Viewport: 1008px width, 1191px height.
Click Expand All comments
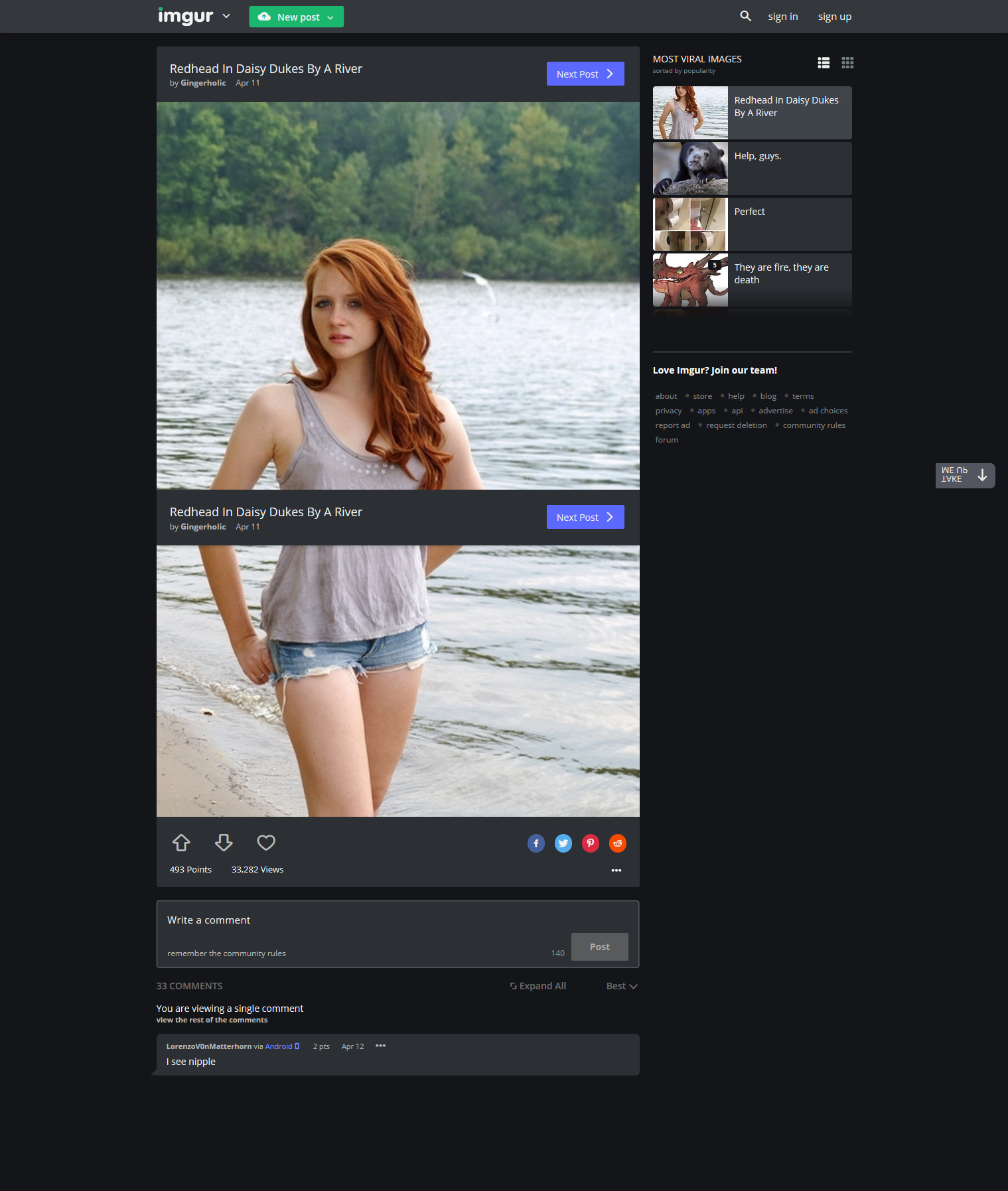point(538,986)
